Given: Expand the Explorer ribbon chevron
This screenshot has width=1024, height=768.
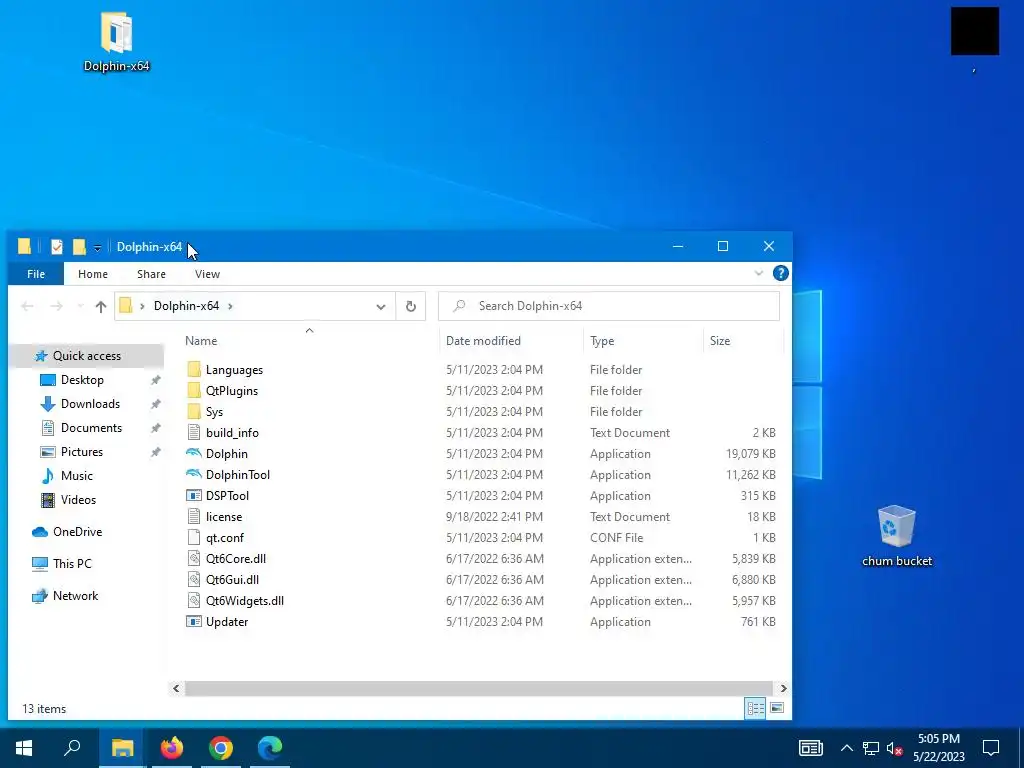Looking at the screenshot, I should tap(758, 273).
